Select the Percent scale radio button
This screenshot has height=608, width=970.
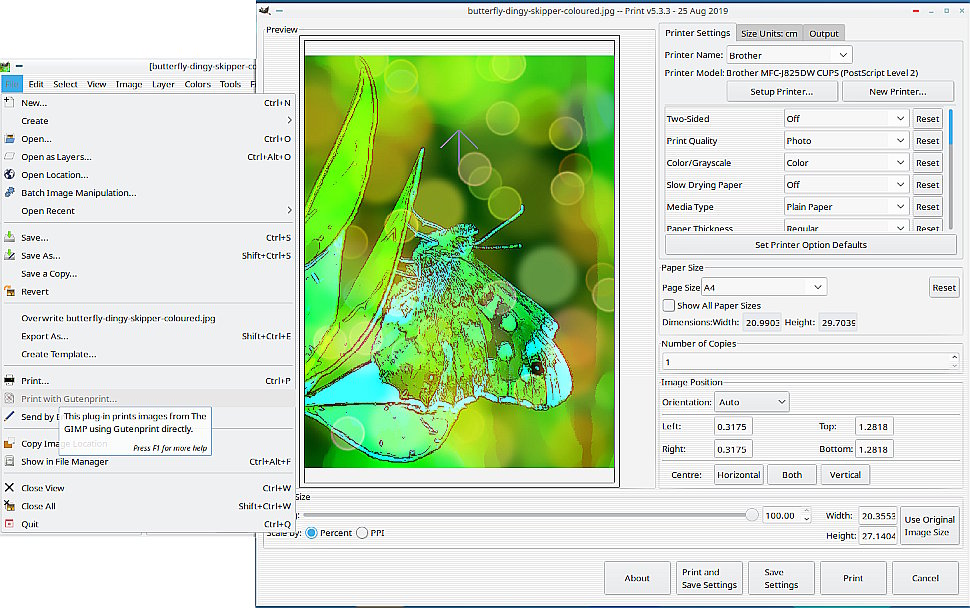coord(312,533)
